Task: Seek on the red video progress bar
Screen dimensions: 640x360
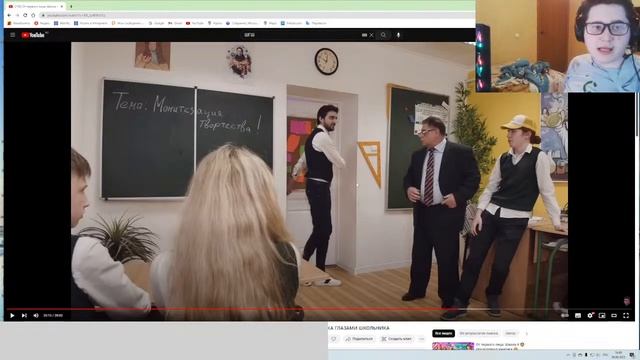Action: coord(318,309)
